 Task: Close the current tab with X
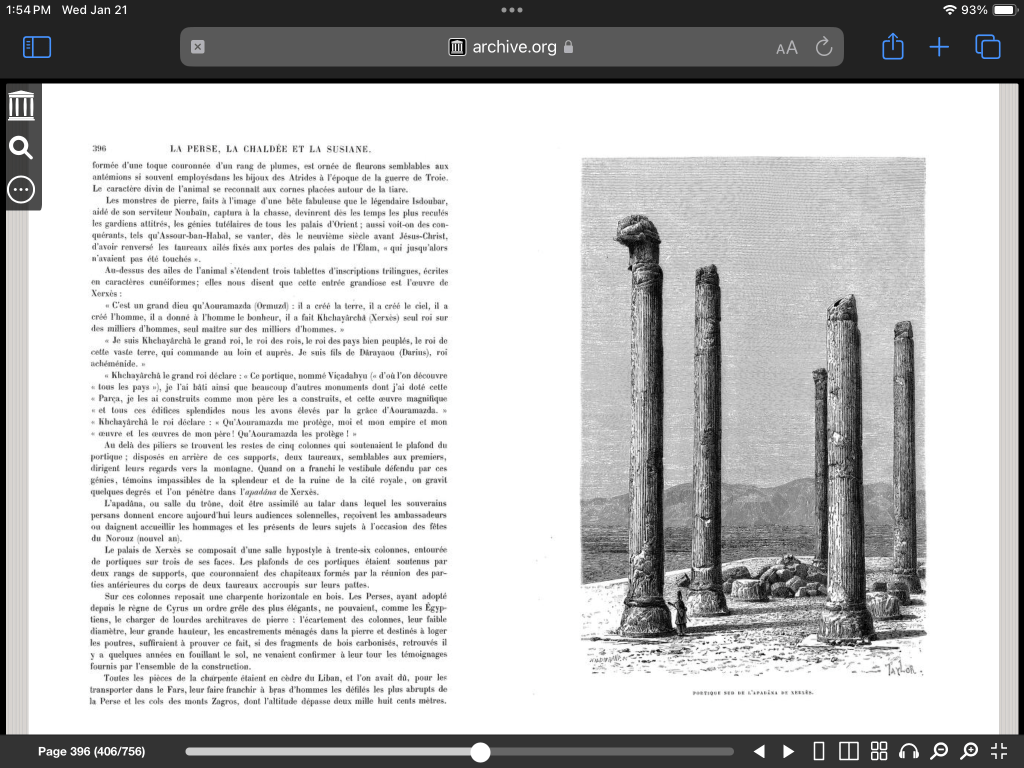(198, 47)
